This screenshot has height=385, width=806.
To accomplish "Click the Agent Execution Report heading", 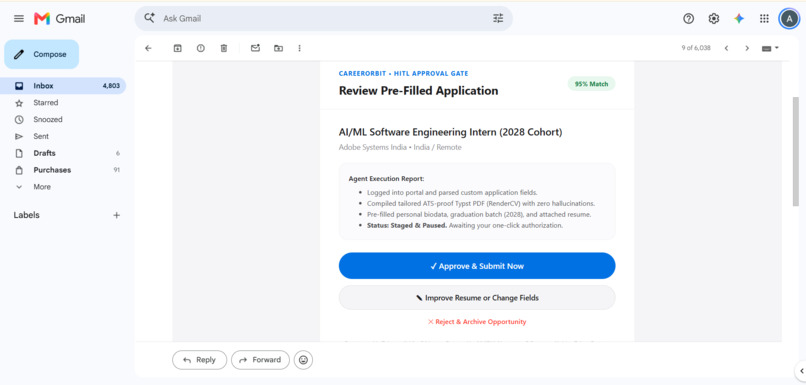I will point(387,179).
